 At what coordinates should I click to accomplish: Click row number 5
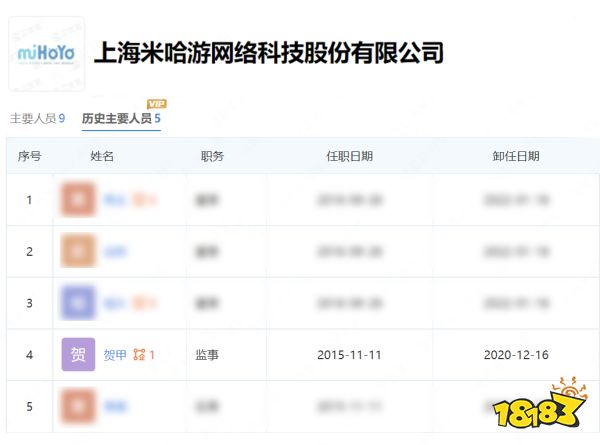tap(29, 406)
